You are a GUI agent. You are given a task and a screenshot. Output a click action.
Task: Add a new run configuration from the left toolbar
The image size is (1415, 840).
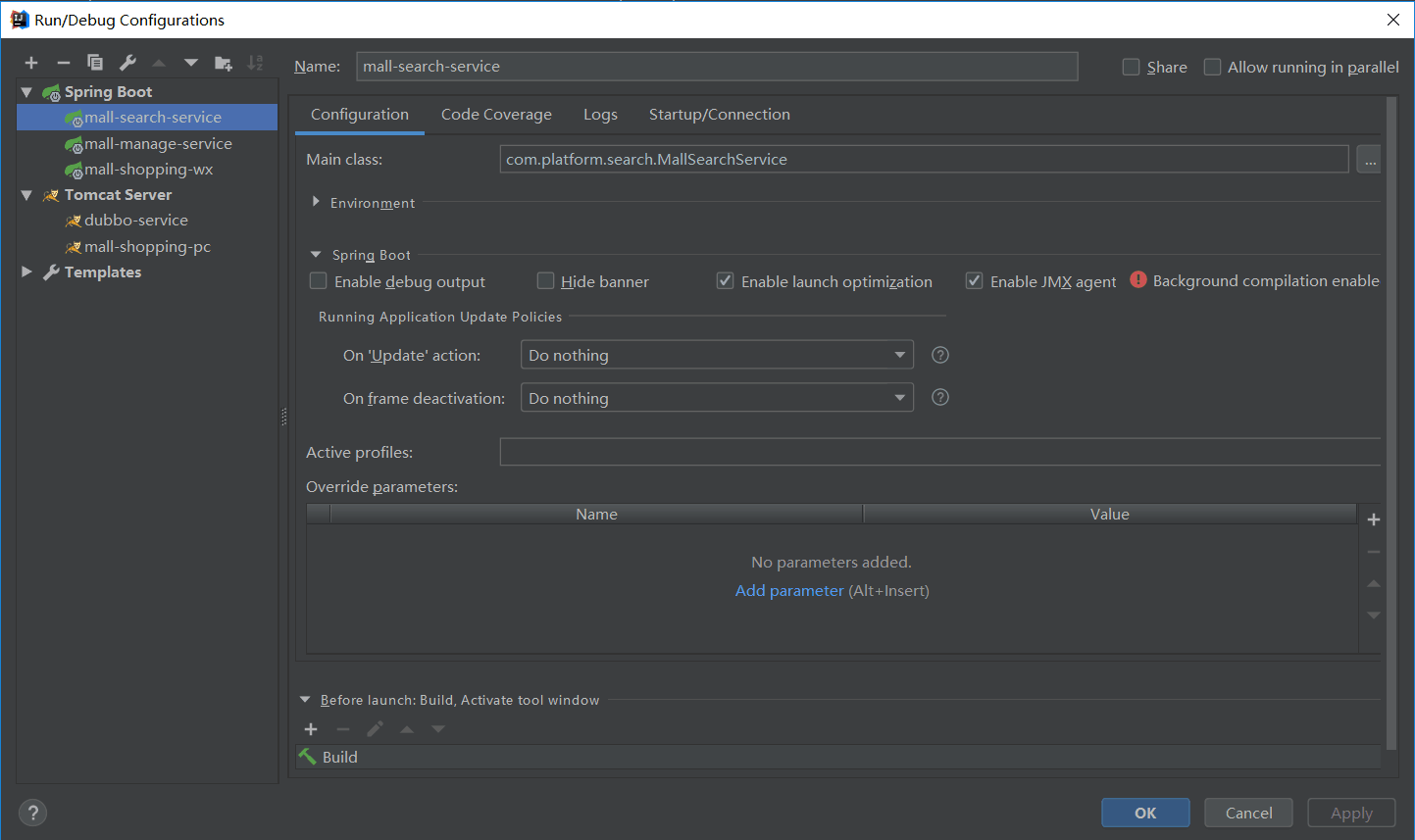tap(31, 63)
